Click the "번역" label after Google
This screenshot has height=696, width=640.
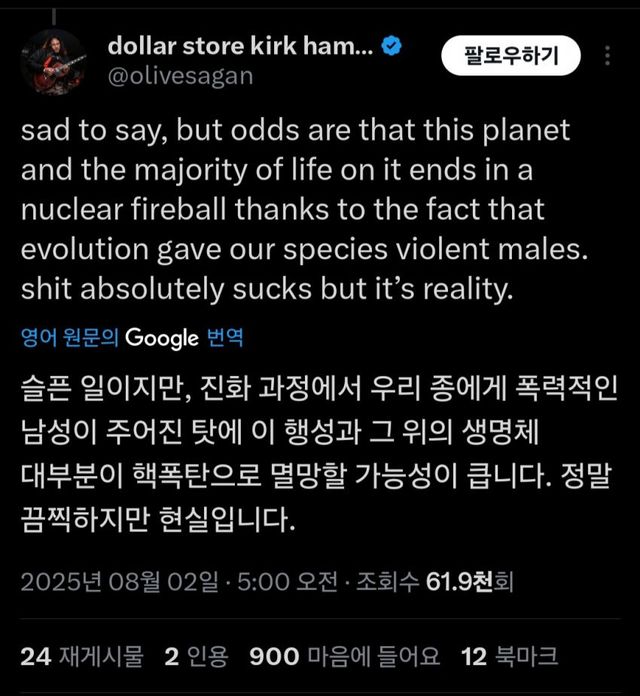click(x=225, y=338)
